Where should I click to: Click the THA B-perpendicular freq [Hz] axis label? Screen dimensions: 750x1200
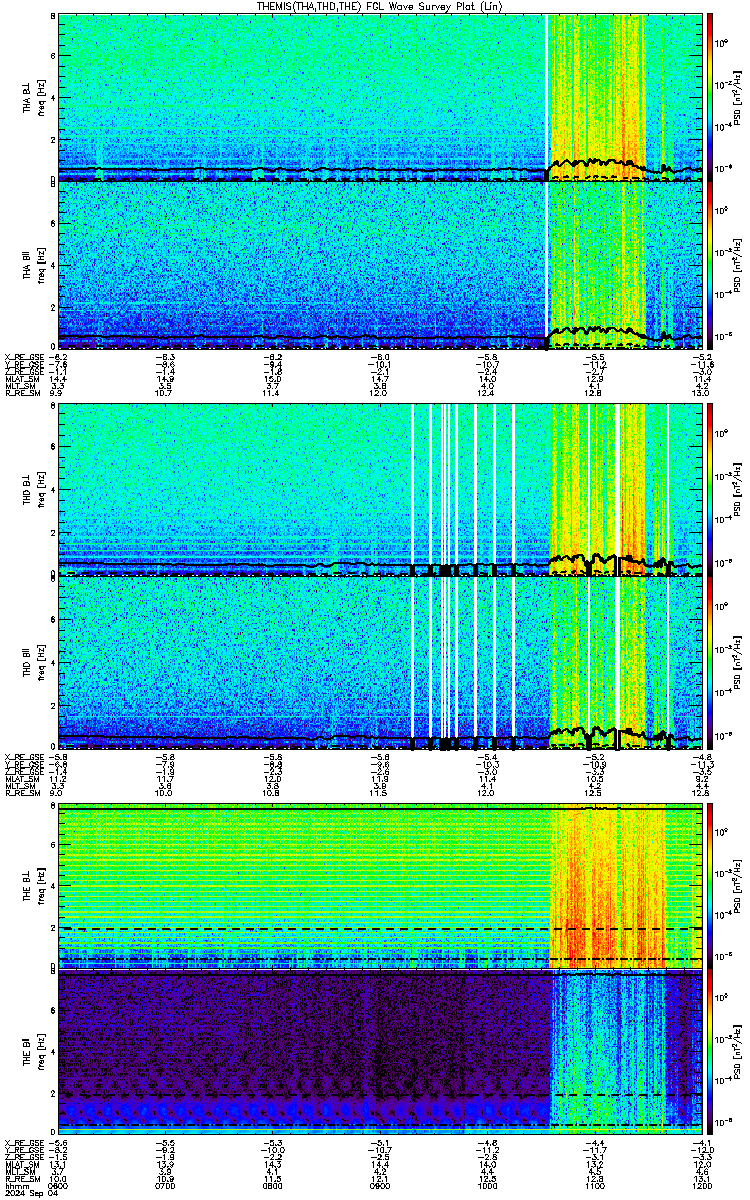point(42,97)
